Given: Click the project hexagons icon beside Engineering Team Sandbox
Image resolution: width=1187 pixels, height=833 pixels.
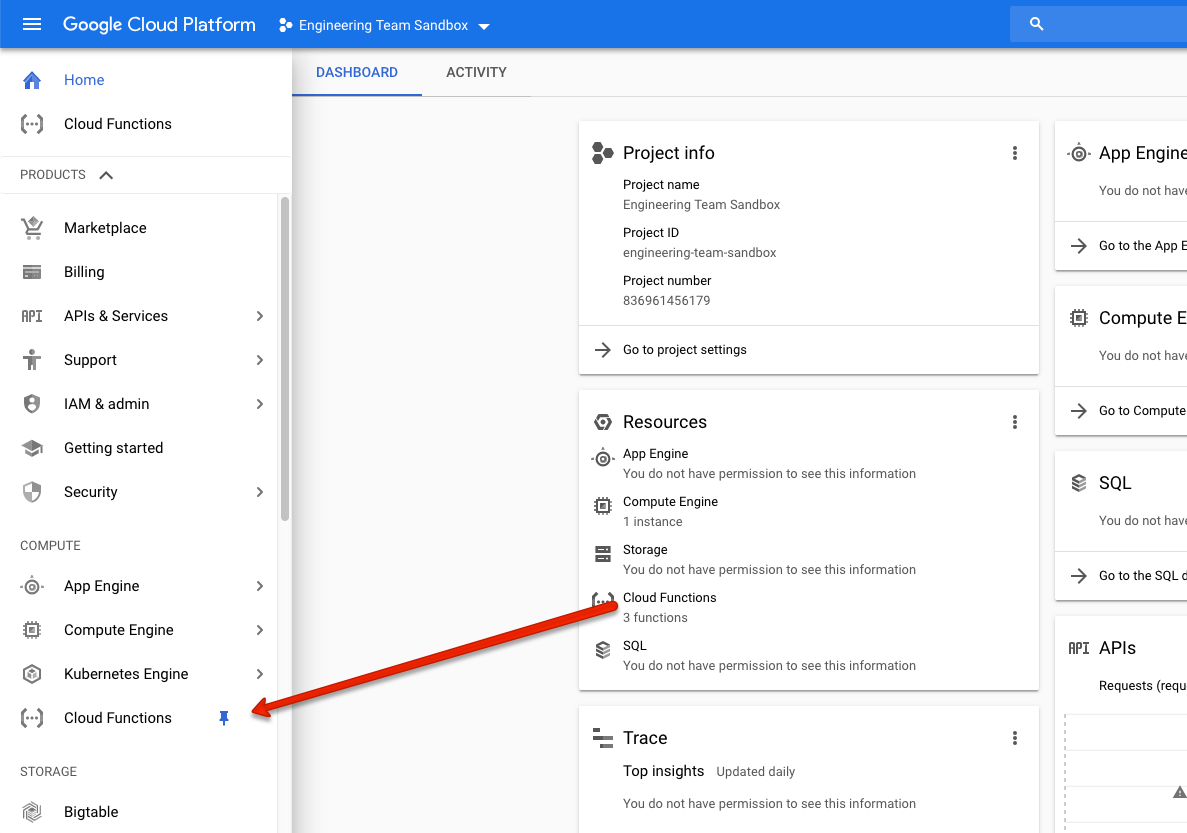Looking at the screenshot, I should tap(285, 26).
